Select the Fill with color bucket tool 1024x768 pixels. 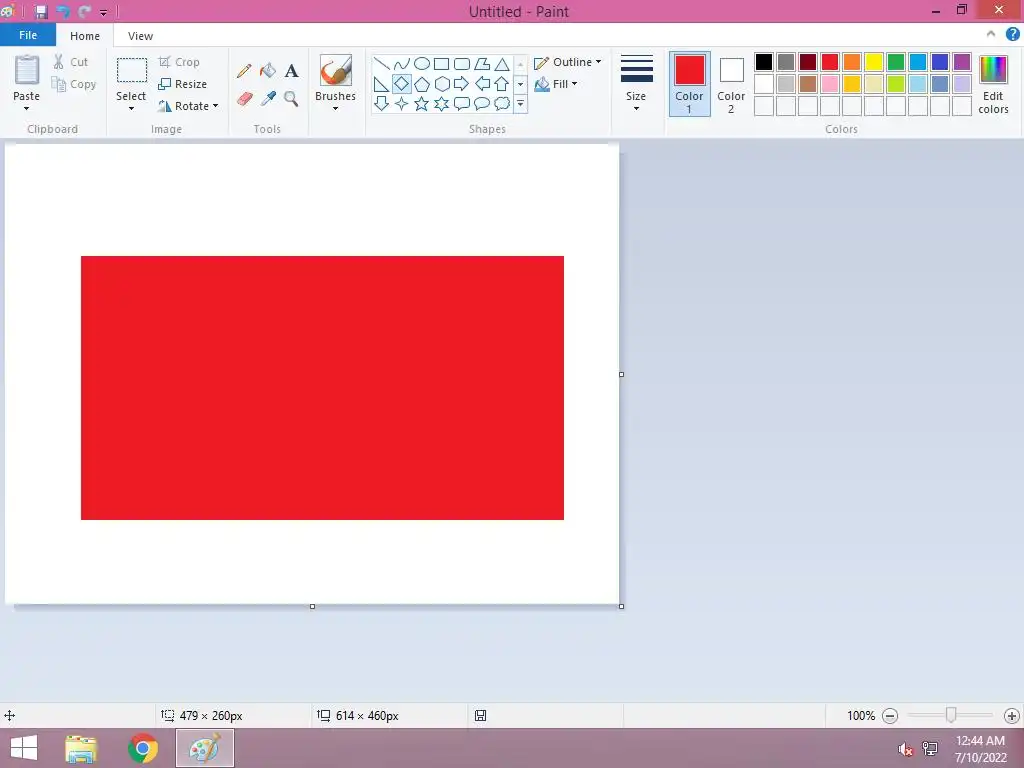268,71
